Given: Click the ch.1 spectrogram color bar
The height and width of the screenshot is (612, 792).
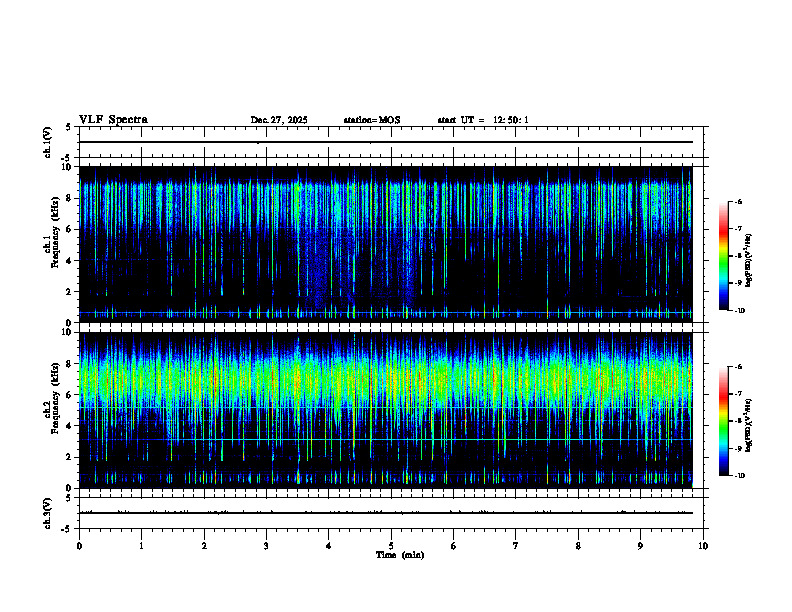Looking at the screenshot, I should tap(723, 256).
